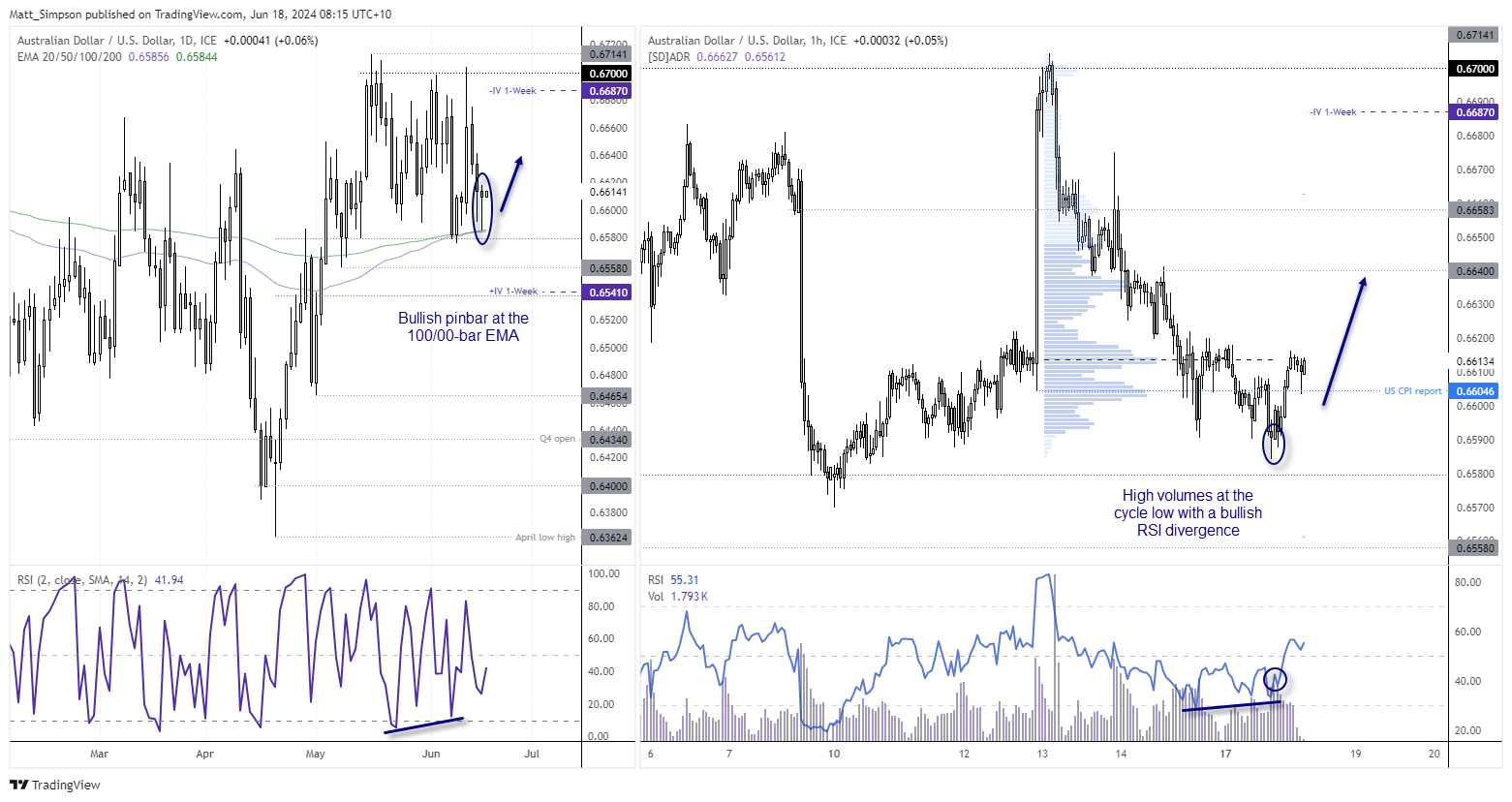Click the purple 0.66870 label on hourly chart

coord(1475,112)
